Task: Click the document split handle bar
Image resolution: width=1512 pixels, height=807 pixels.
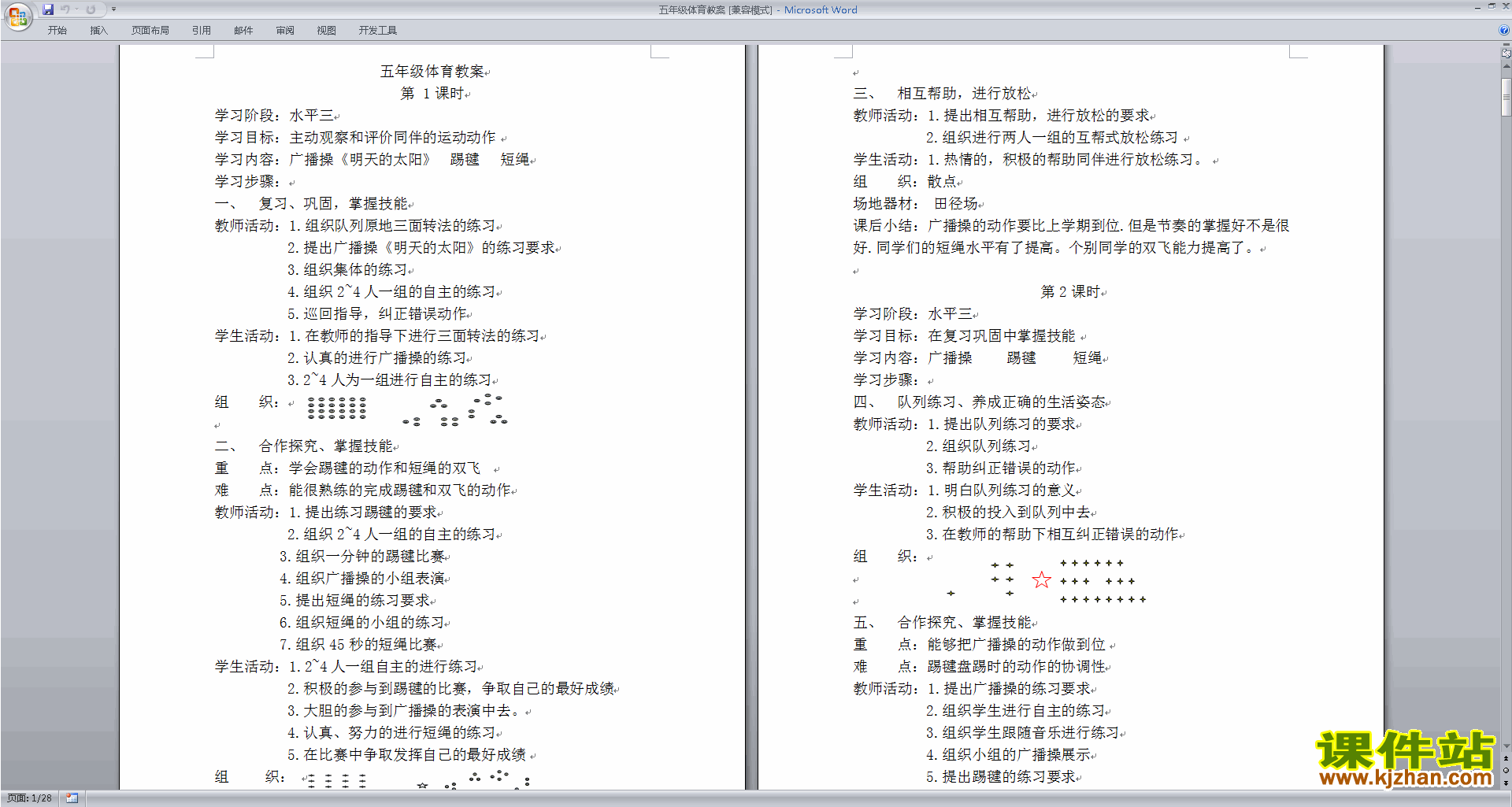Action: click(1506, 46)
